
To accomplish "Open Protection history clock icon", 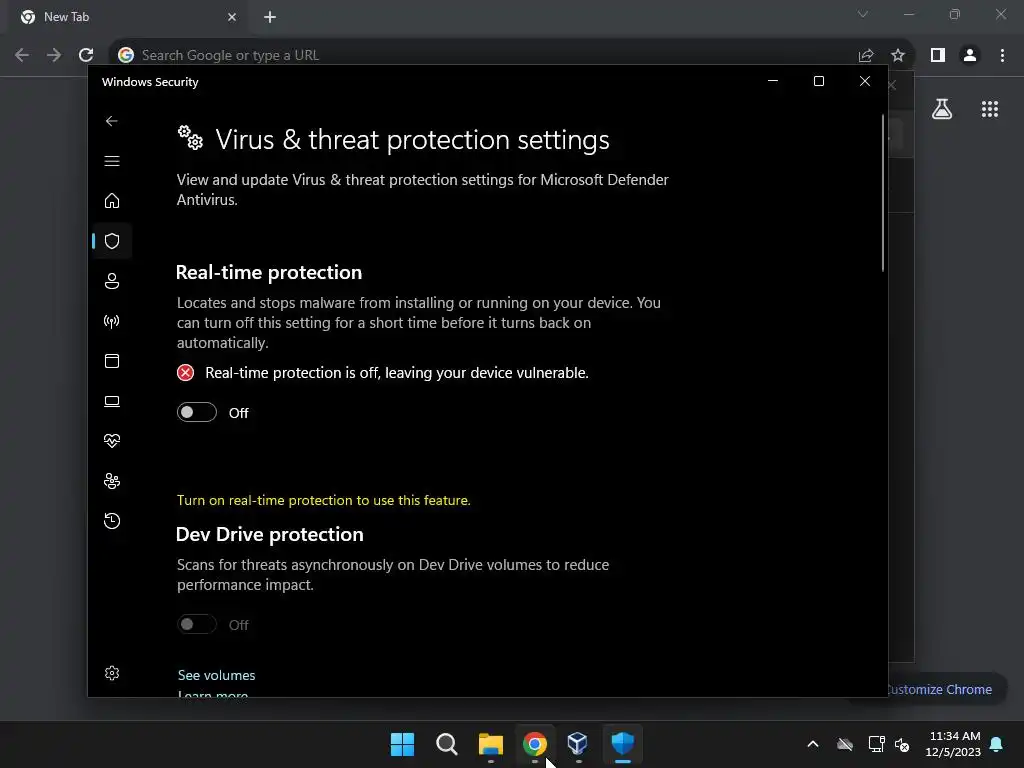I will (112, 521).
